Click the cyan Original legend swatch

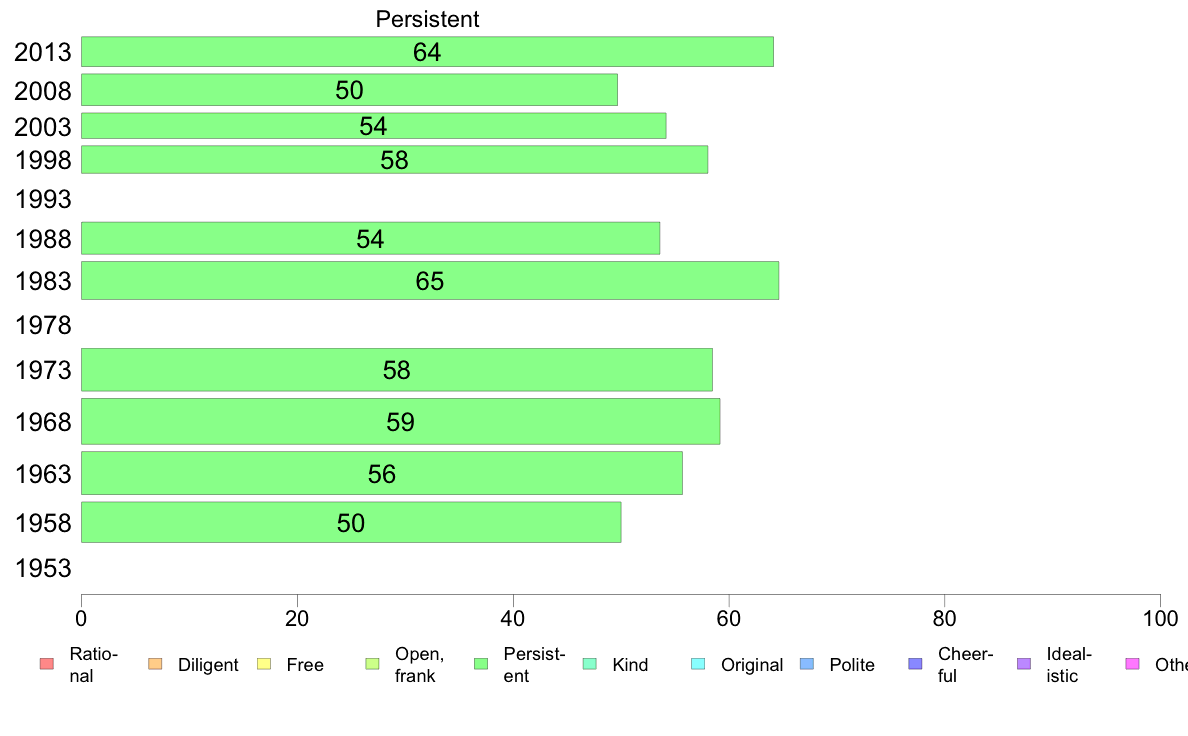(698, 664)
